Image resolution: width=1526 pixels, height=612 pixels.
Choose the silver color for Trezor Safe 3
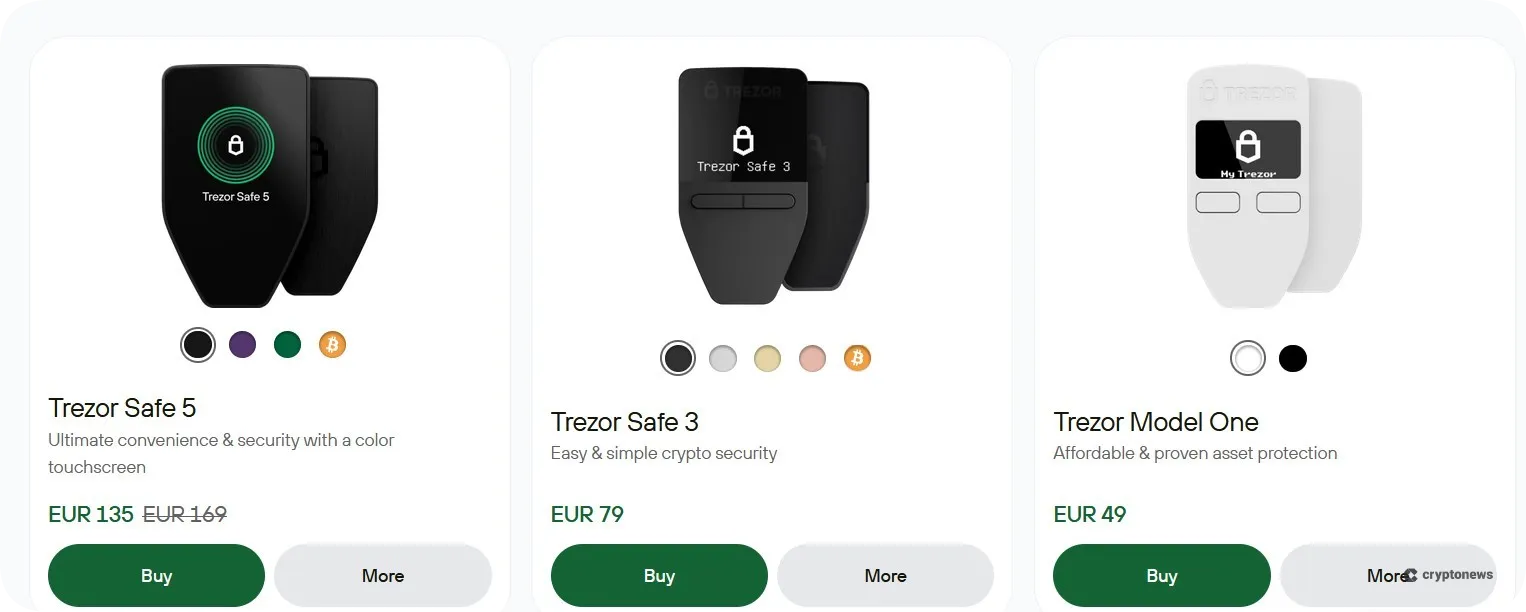pyautogui.click(x=722, y=358)
